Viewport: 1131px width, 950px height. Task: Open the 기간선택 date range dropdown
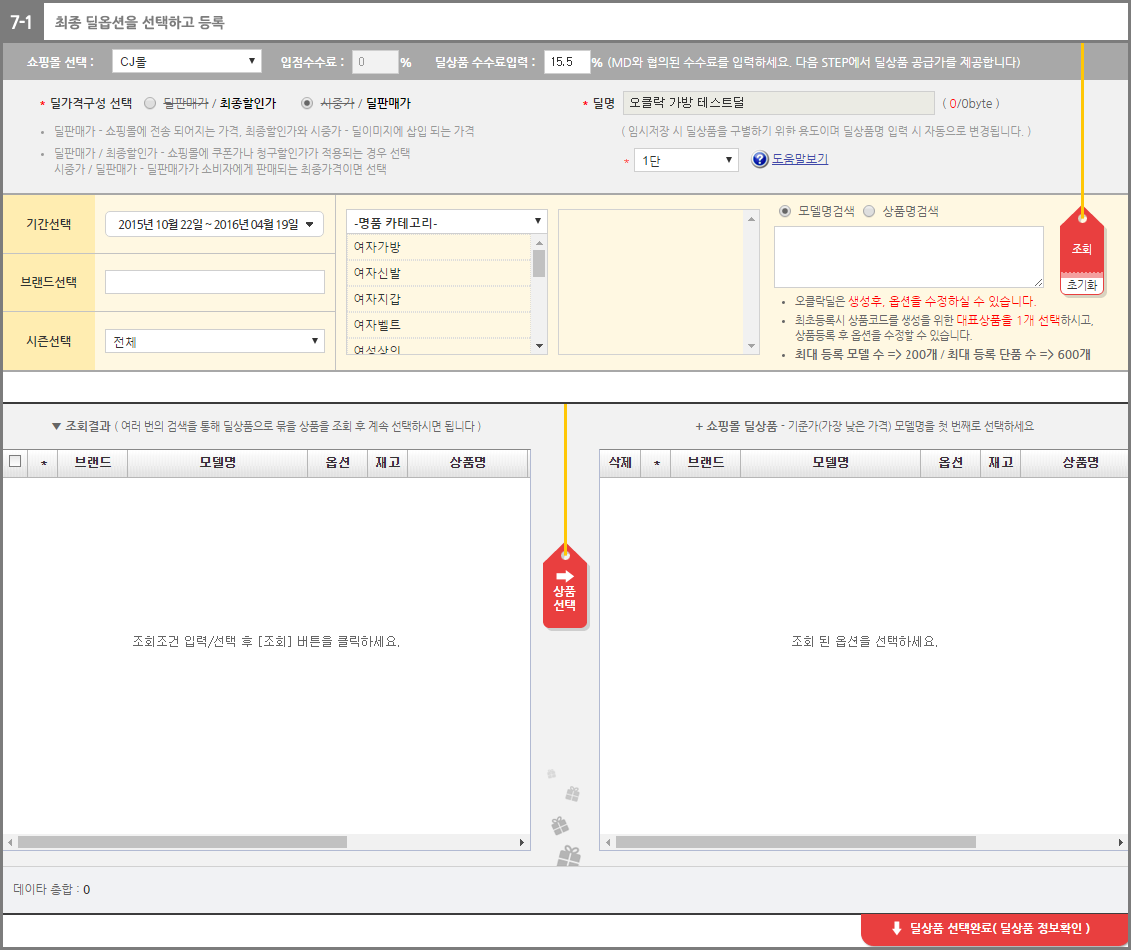(214, 225)
